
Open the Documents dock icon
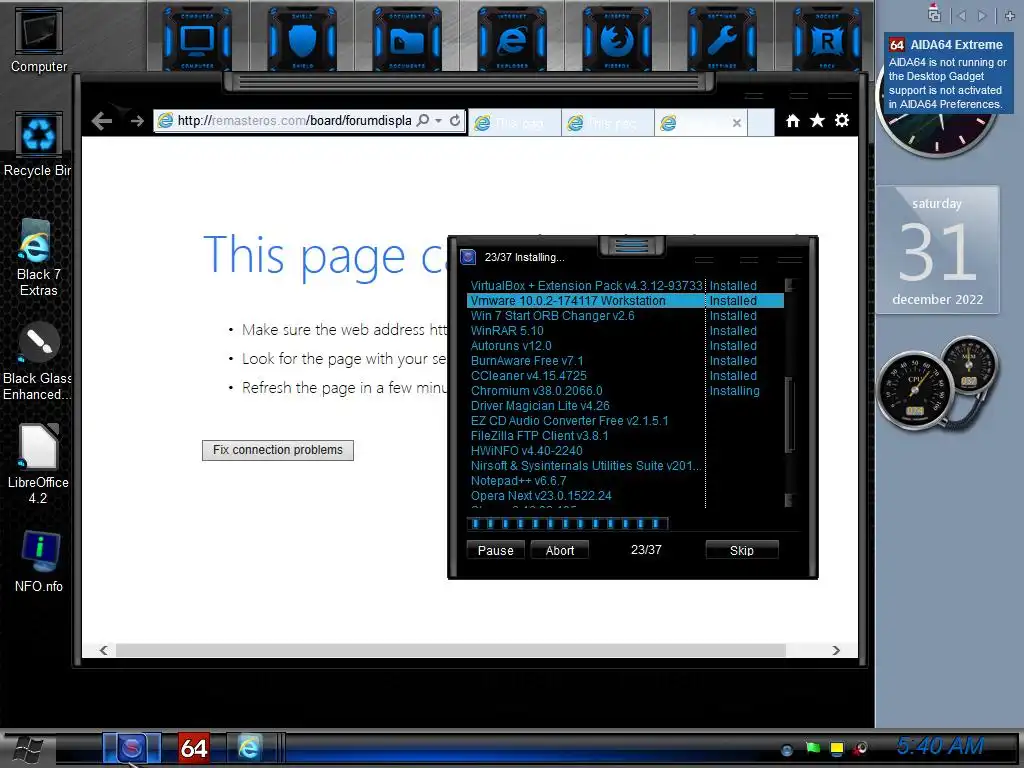(x=407, y=39)
